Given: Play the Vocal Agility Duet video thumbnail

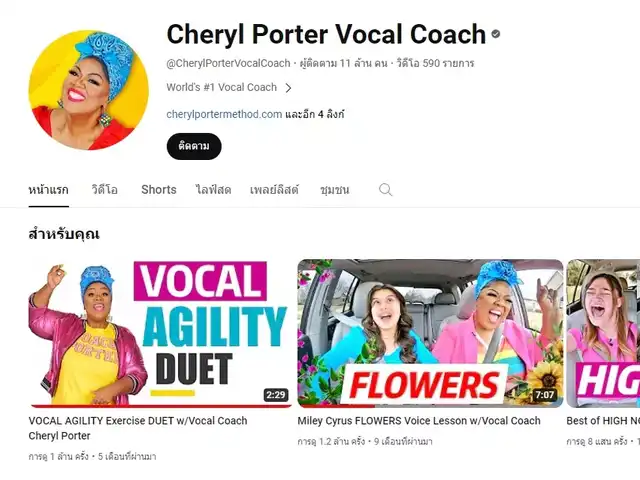Looking at the screenshot, I should [161, 333].
